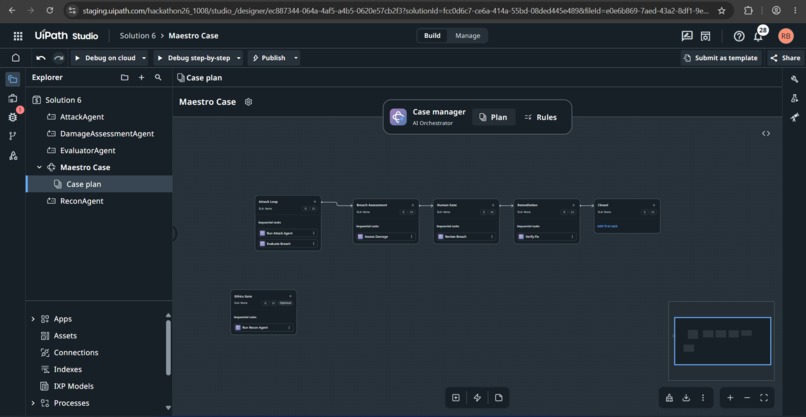
Task: Zoom in on the canvas
Action: point(730,398)
